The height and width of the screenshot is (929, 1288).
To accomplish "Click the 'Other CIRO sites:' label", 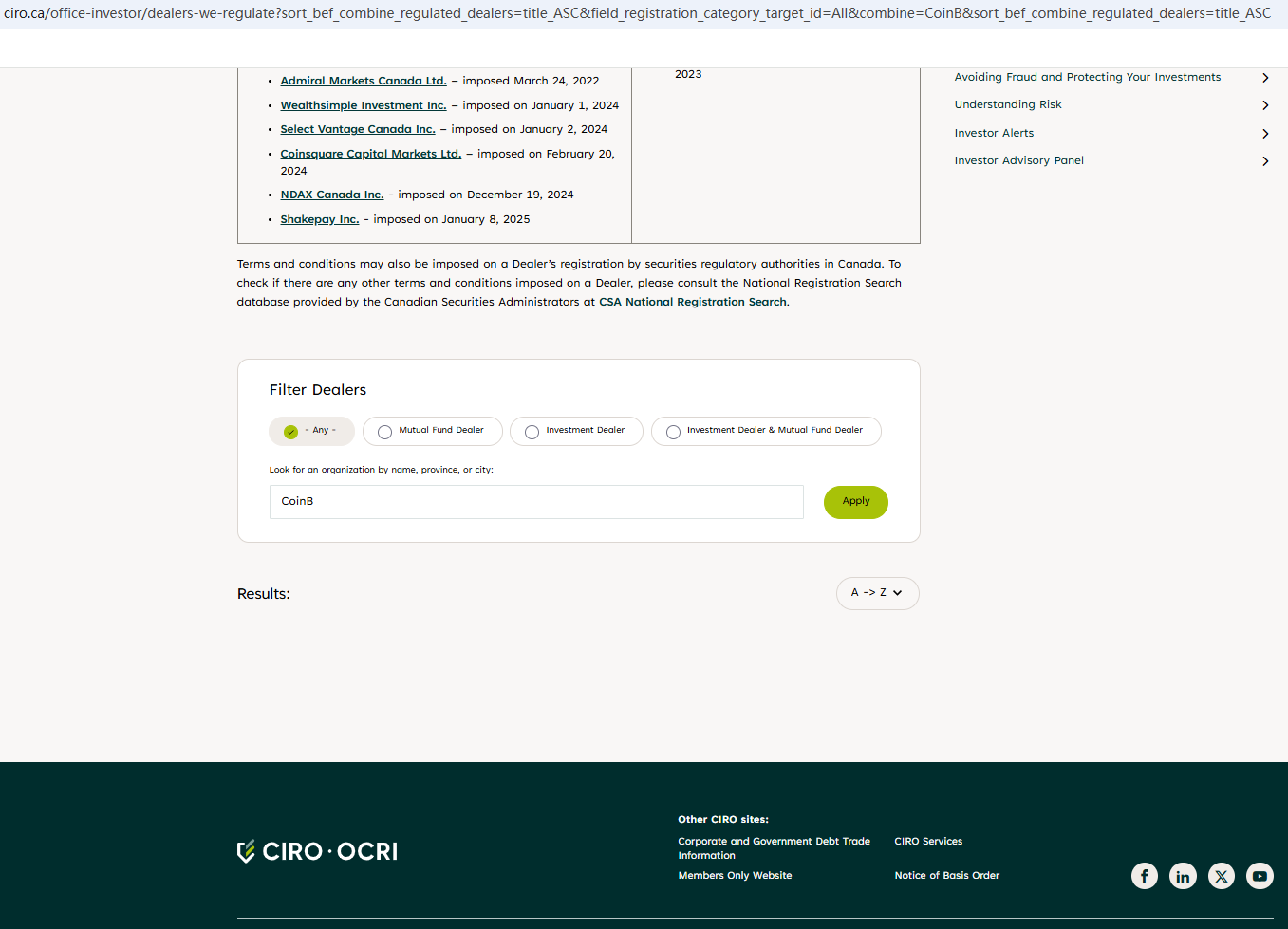I will (x=723, y=820).
